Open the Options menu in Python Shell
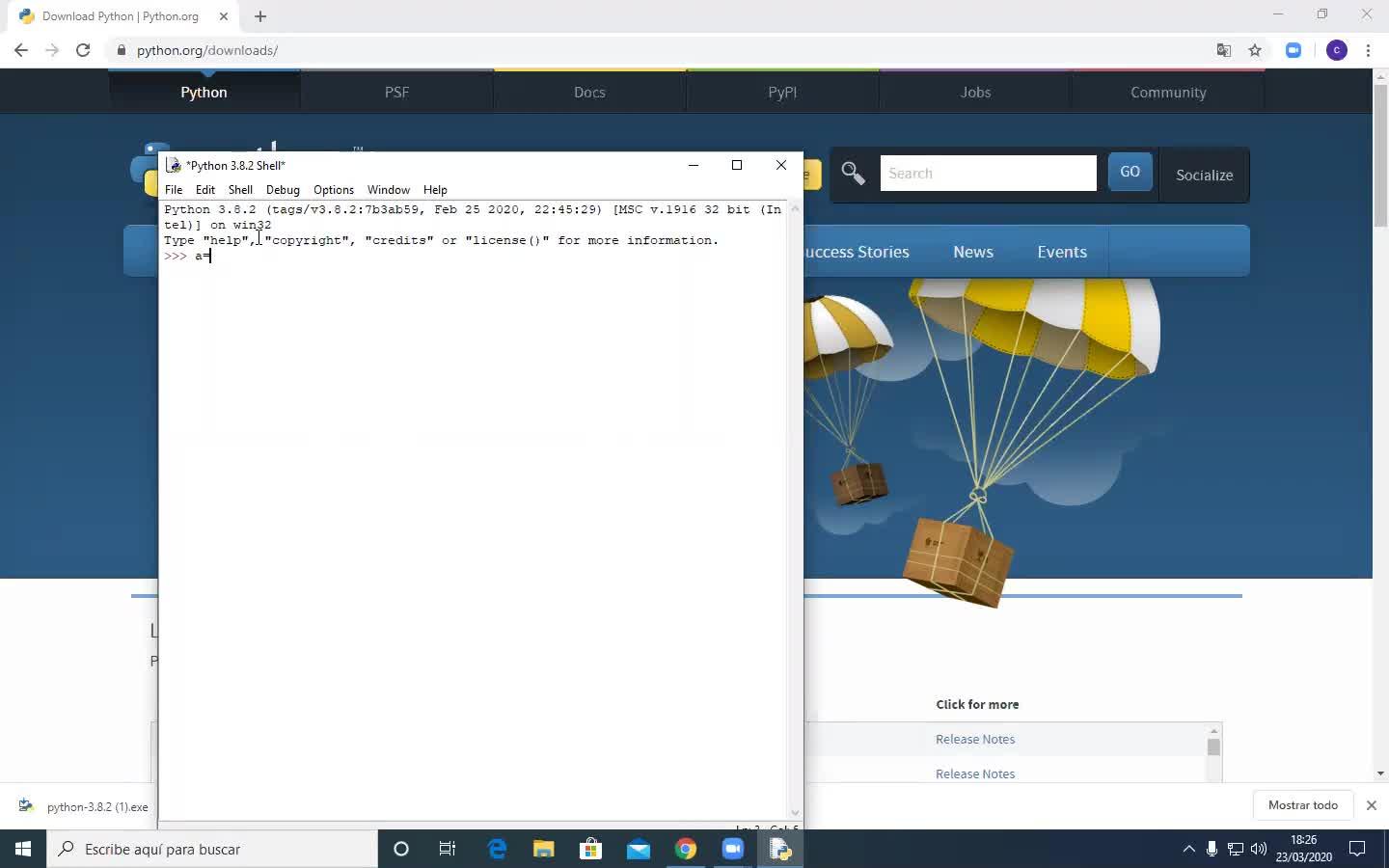 [x=334, y=190]
